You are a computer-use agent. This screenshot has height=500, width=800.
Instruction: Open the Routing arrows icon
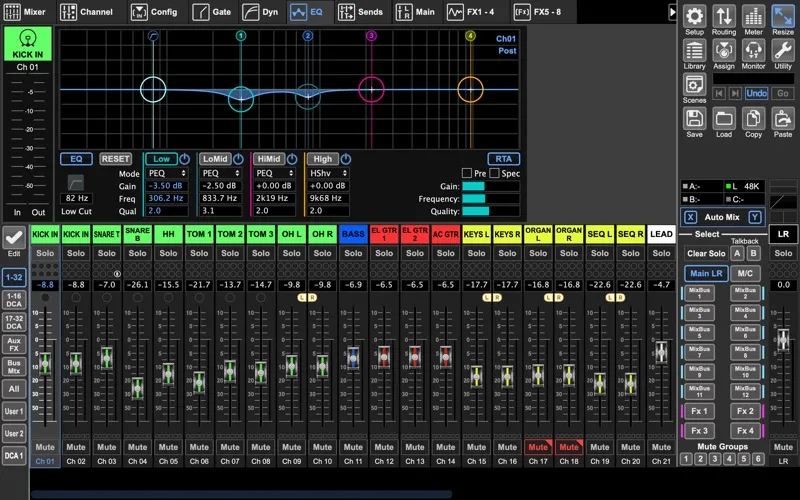pos(724,16)
